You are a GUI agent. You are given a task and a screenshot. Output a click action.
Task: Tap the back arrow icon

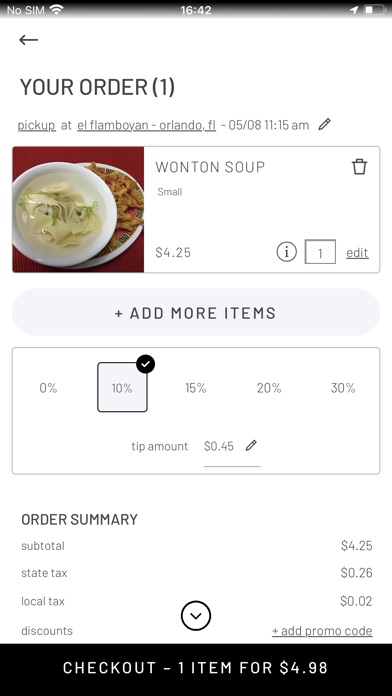(28, 40)
